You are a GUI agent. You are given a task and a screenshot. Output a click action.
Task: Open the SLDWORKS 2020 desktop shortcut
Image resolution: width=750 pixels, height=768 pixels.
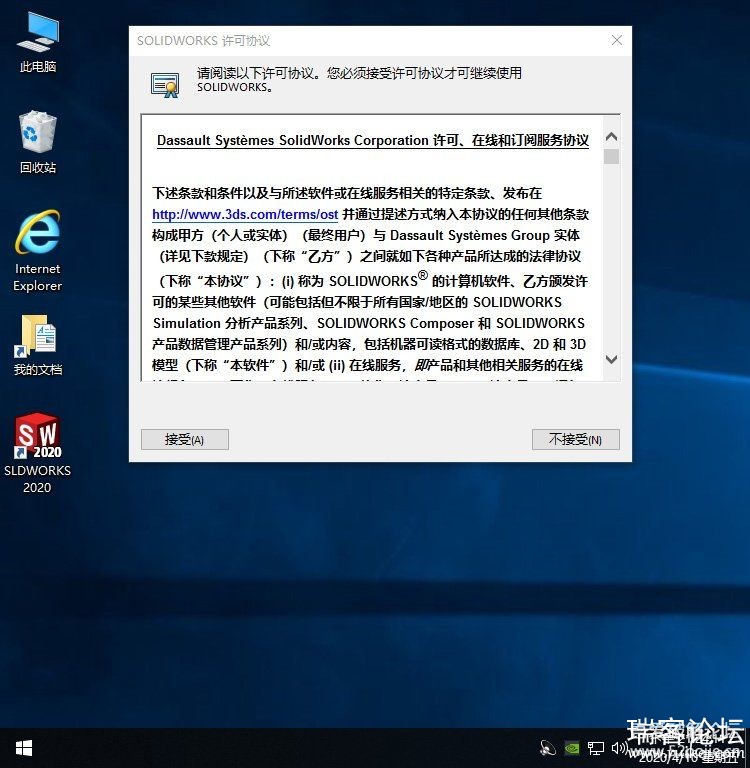click(x=37, y=452)
